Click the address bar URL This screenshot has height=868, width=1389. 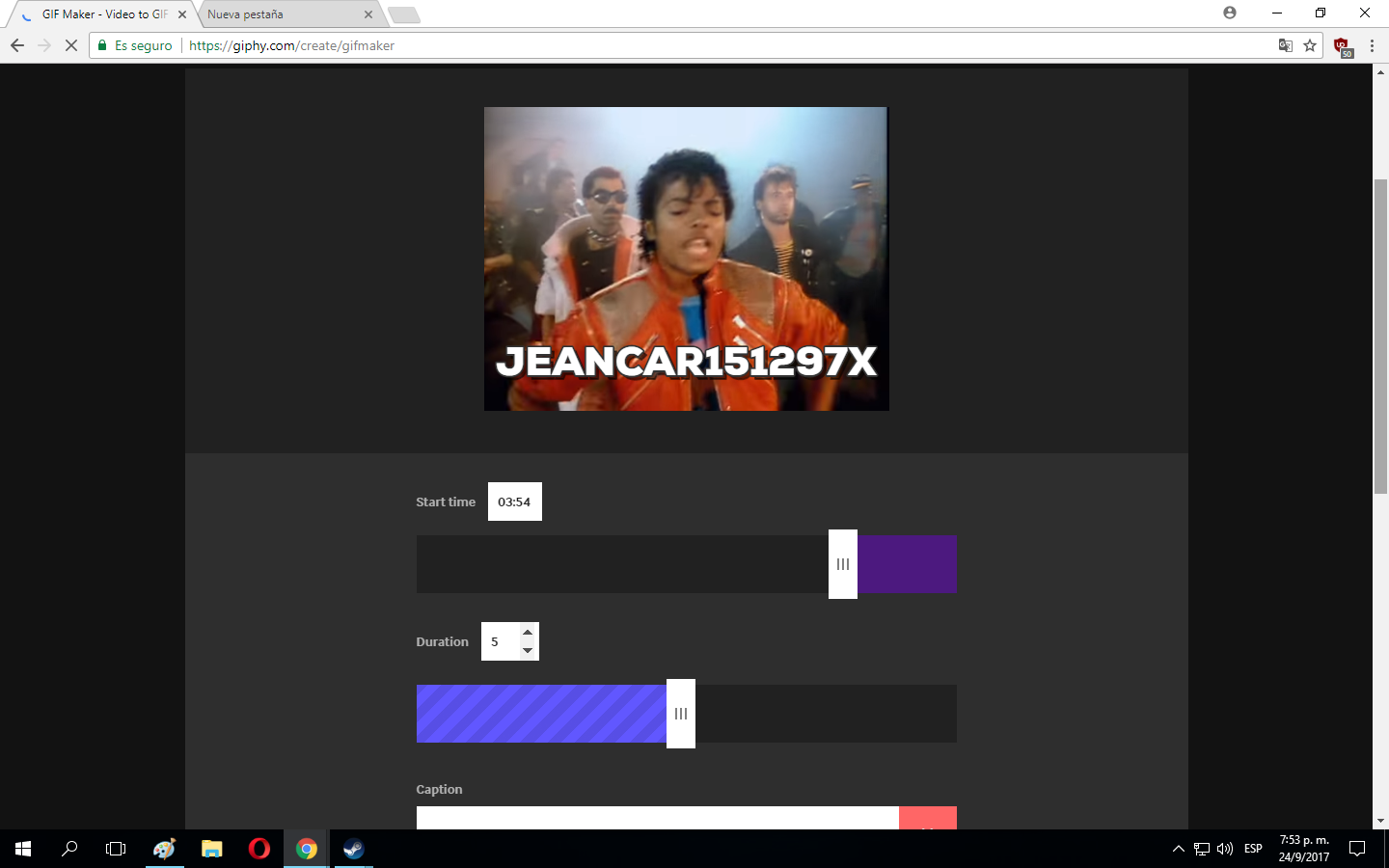(x=291, y=45)
